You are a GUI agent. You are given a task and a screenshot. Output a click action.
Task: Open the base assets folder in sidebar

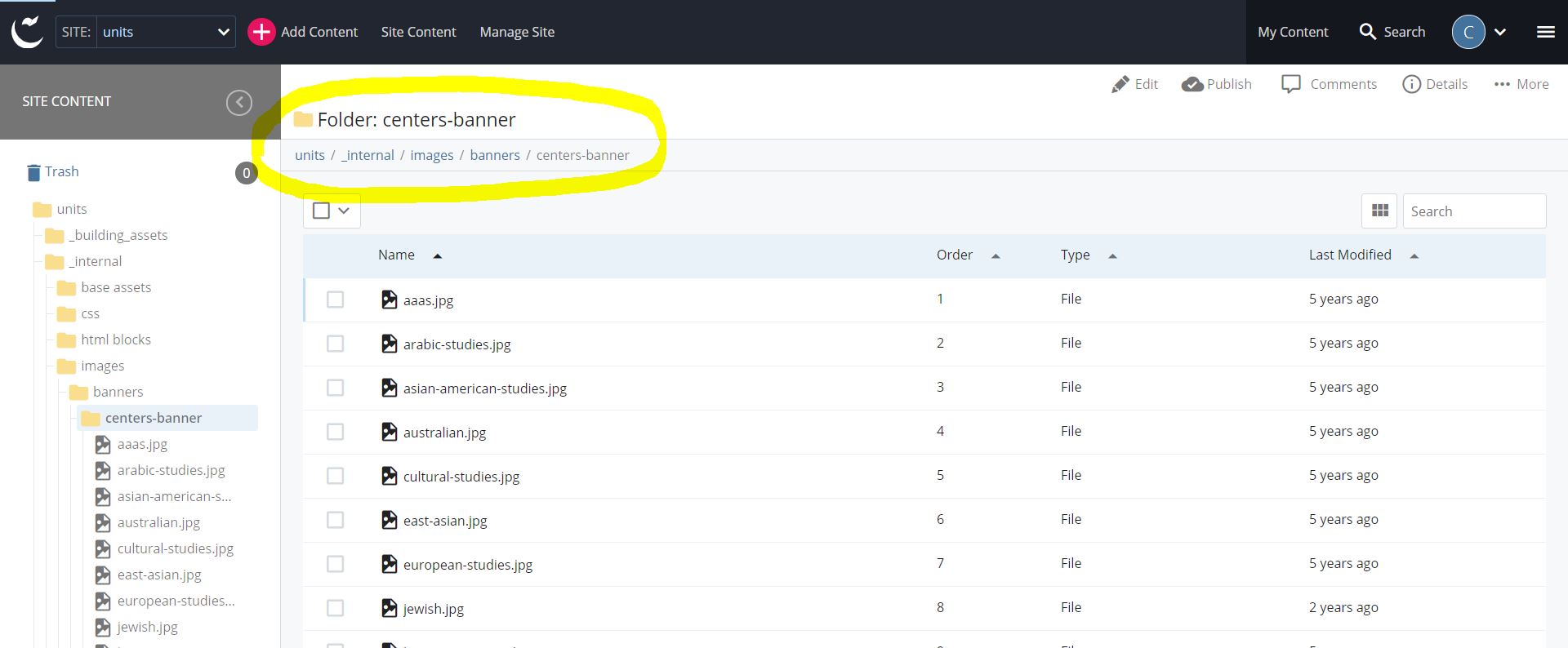pyautogui.click(x=104, y=288)
